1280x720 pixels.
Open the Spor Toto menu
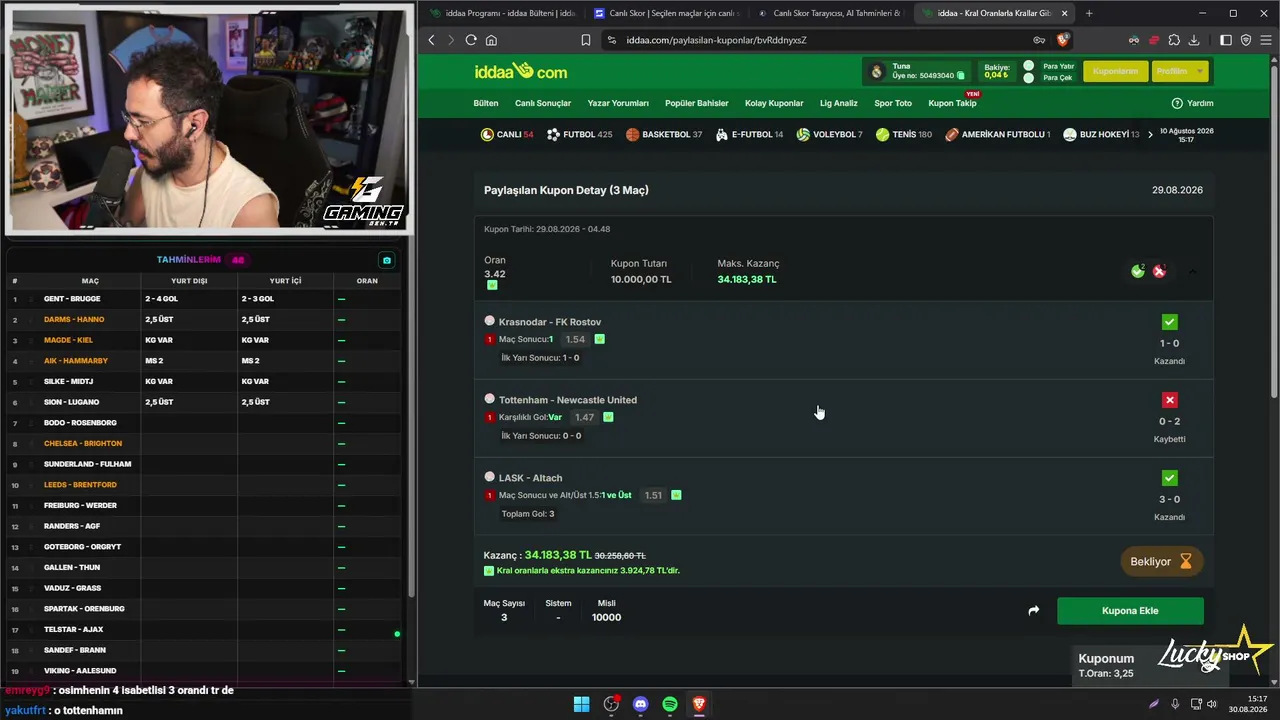tap(893, 103)
